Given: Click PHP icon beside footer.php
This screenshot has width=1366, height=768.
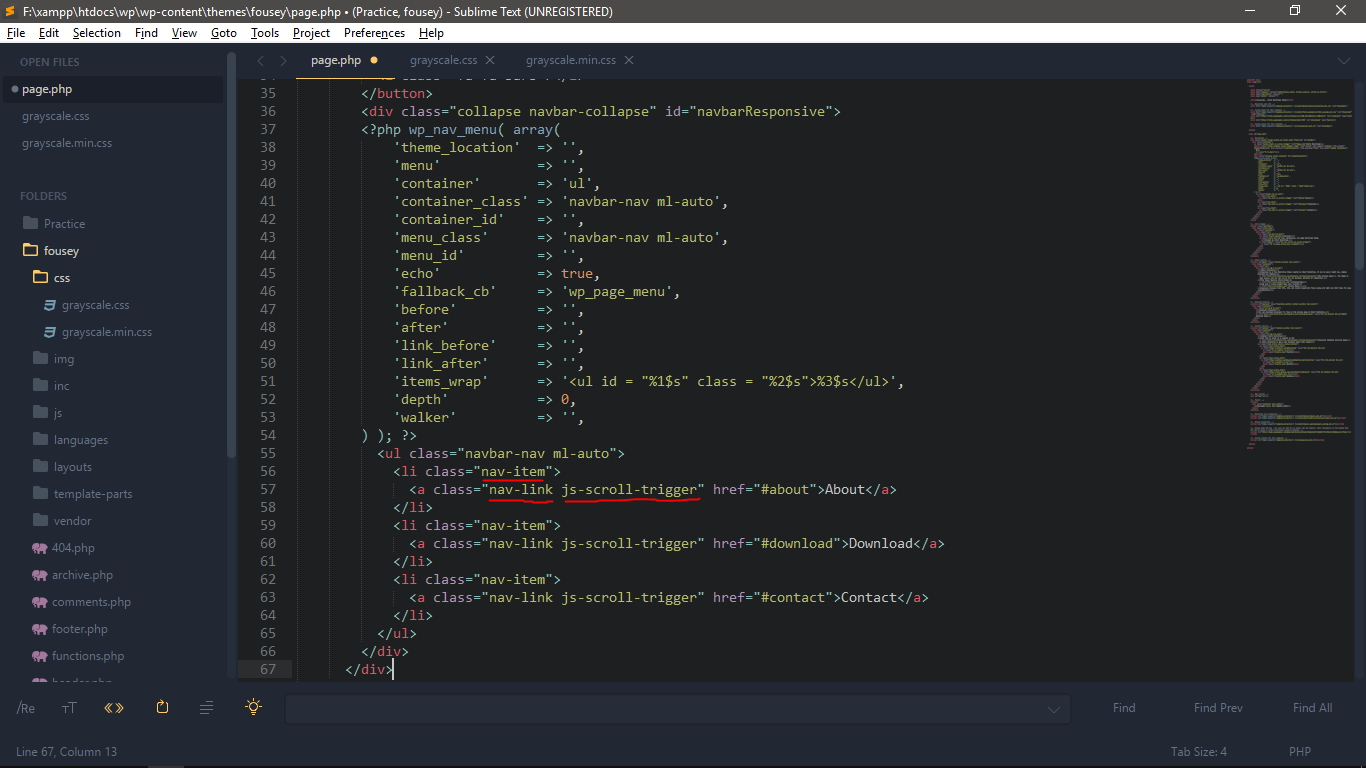Looking at the screenshot, I should (40, 629).
